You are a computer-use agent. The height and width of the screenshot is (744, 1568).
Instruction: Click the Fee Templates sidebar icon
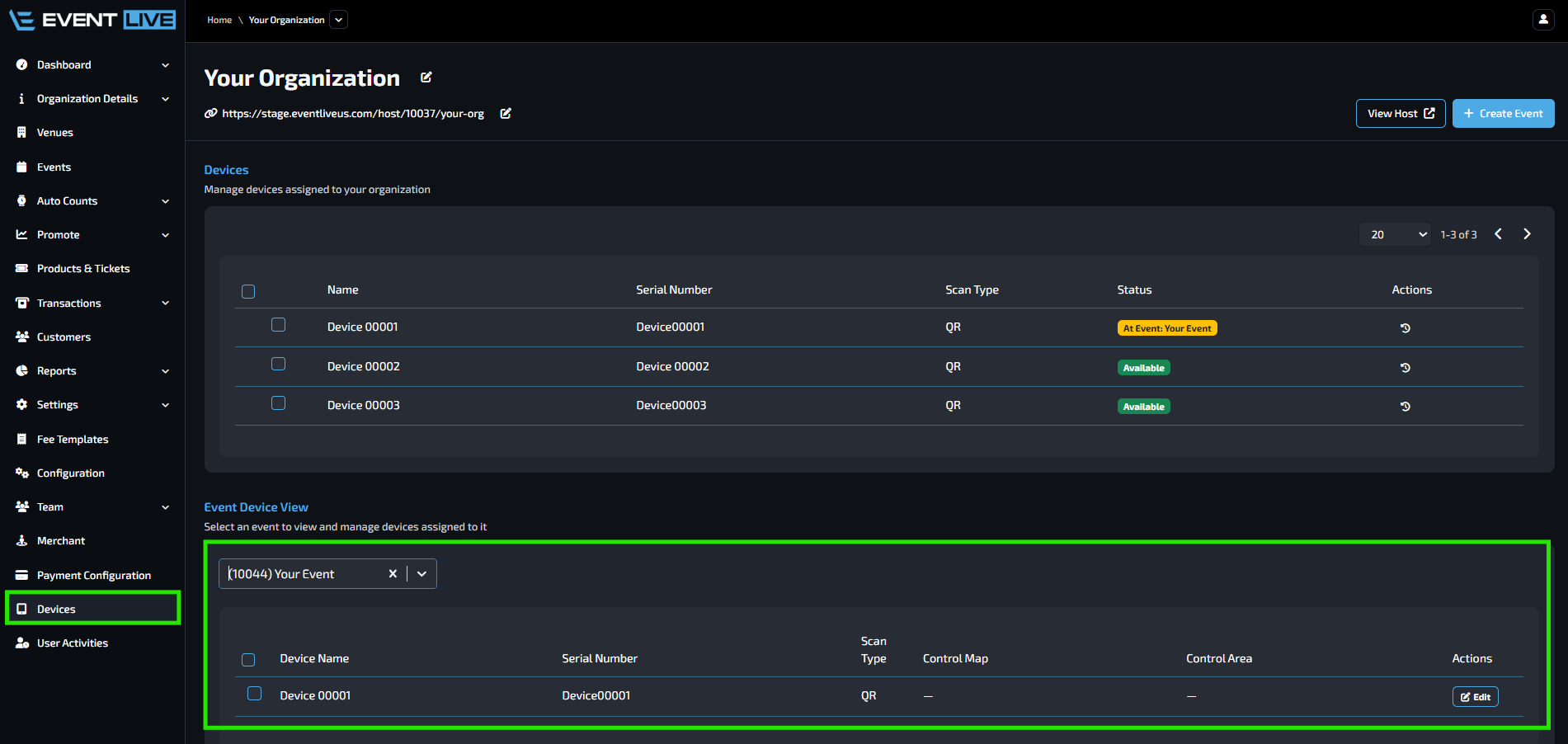pyautogui.click(x=21, y=440)
